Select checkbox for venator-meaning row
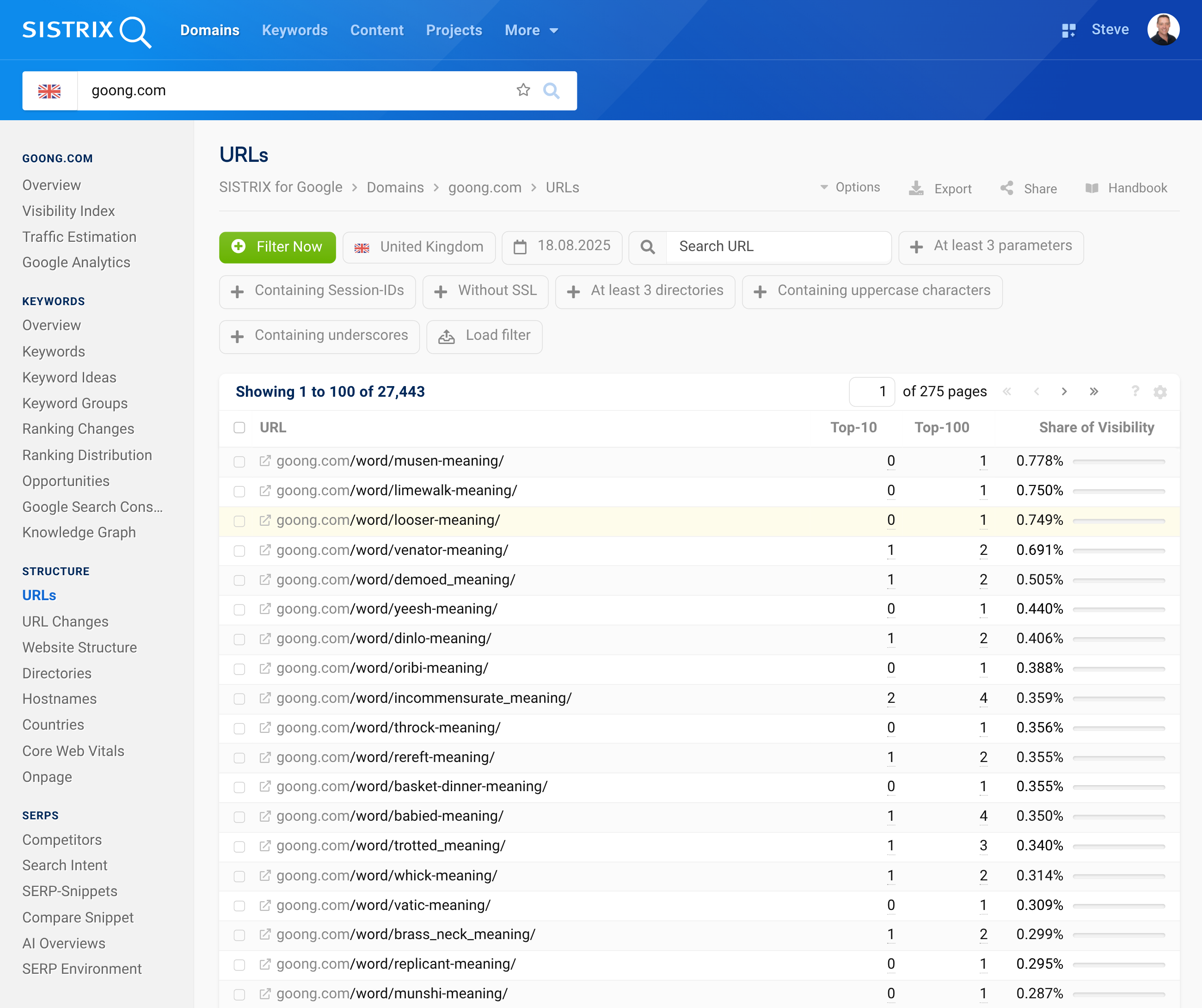This screenshot has width=1202, height=1008. click(x=239, y=551)
